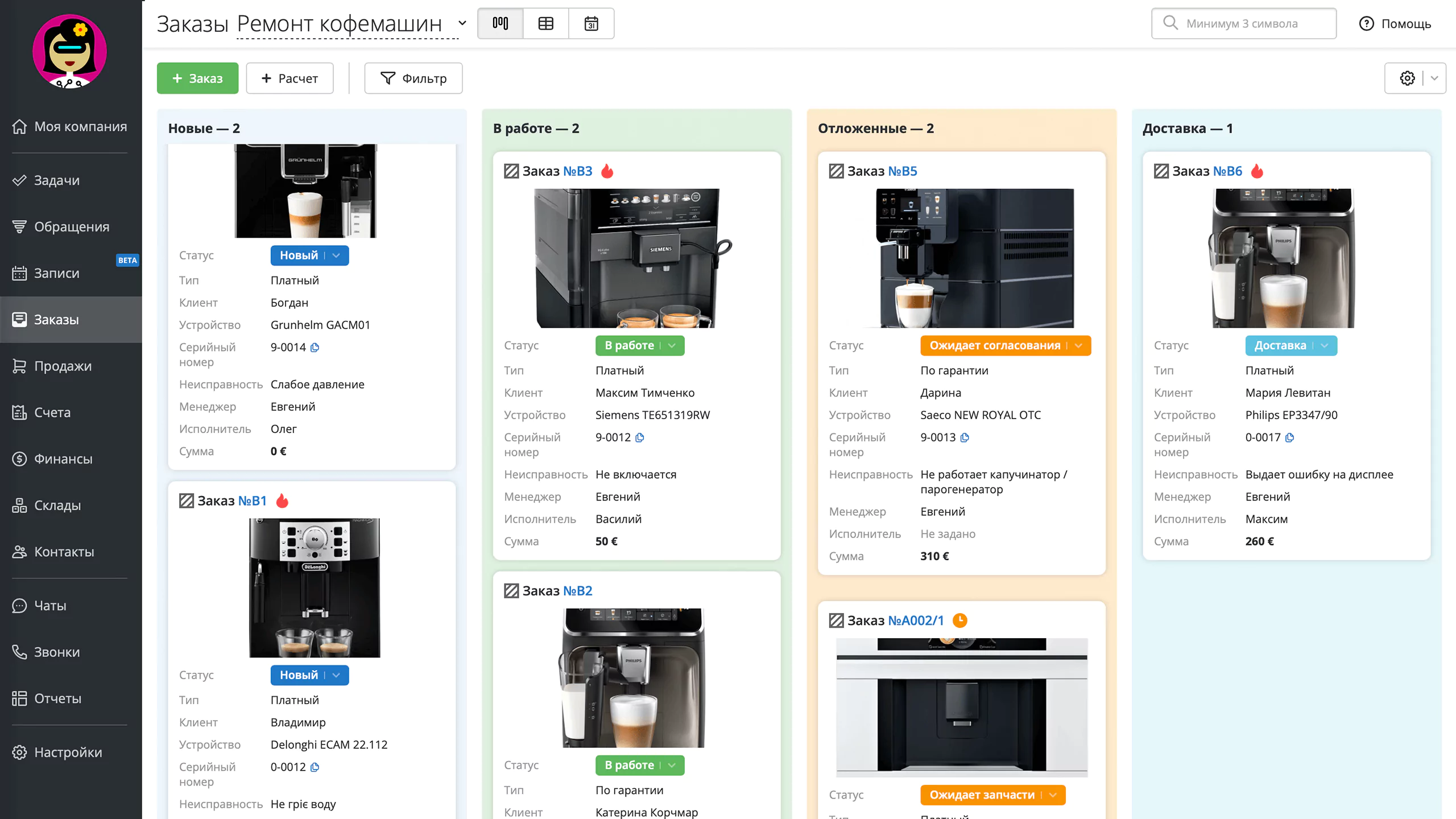Click the user avatar logo
Image resolution: width=1456 pixels, height=819 pixels.
click(x=69, y=51)
